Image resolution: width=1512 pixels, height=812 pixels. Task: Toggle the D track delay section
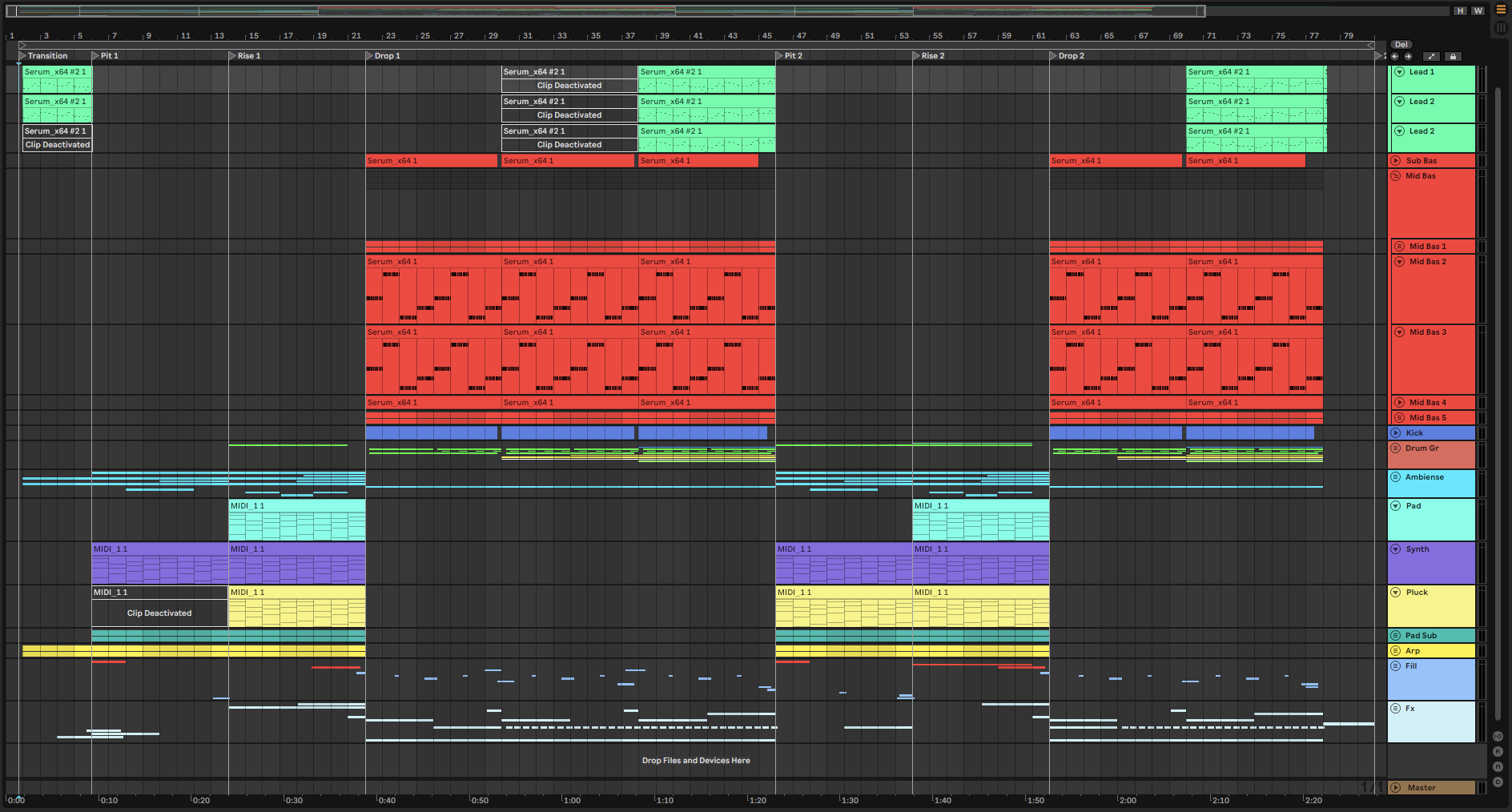coord(1498,782)
